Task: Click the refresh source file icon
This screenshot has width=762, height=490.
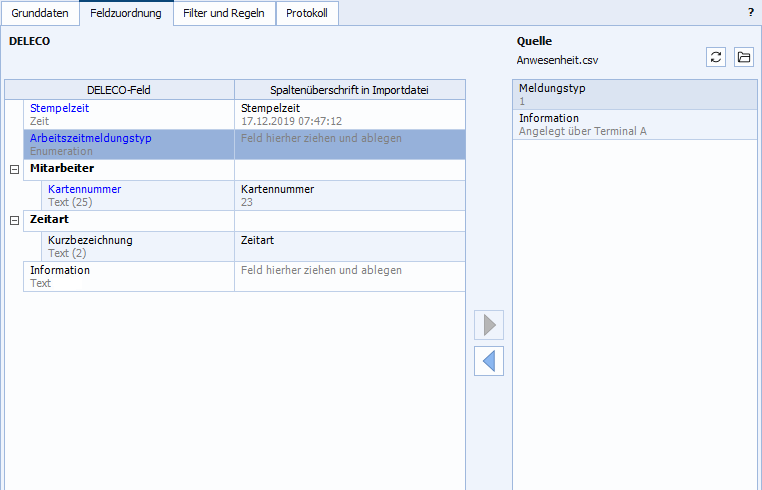Action: coord(716,57)
